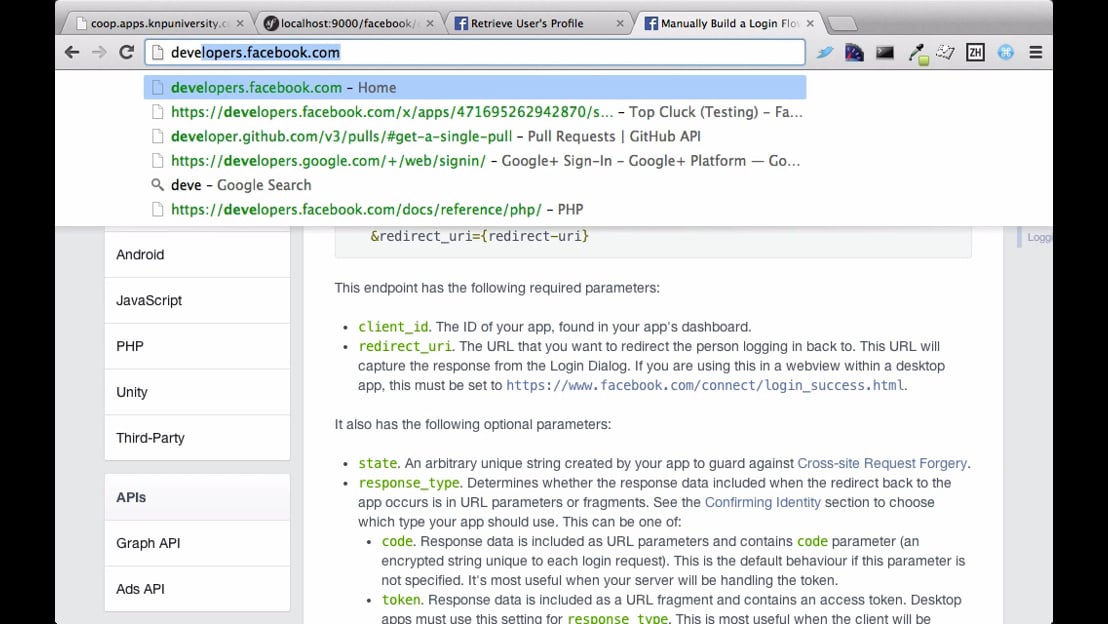The image size is (1108, 624).
Task: Follow the facebook.com/connect/login_success.html link
Action: pyautogui.click(x=705, y=385)
